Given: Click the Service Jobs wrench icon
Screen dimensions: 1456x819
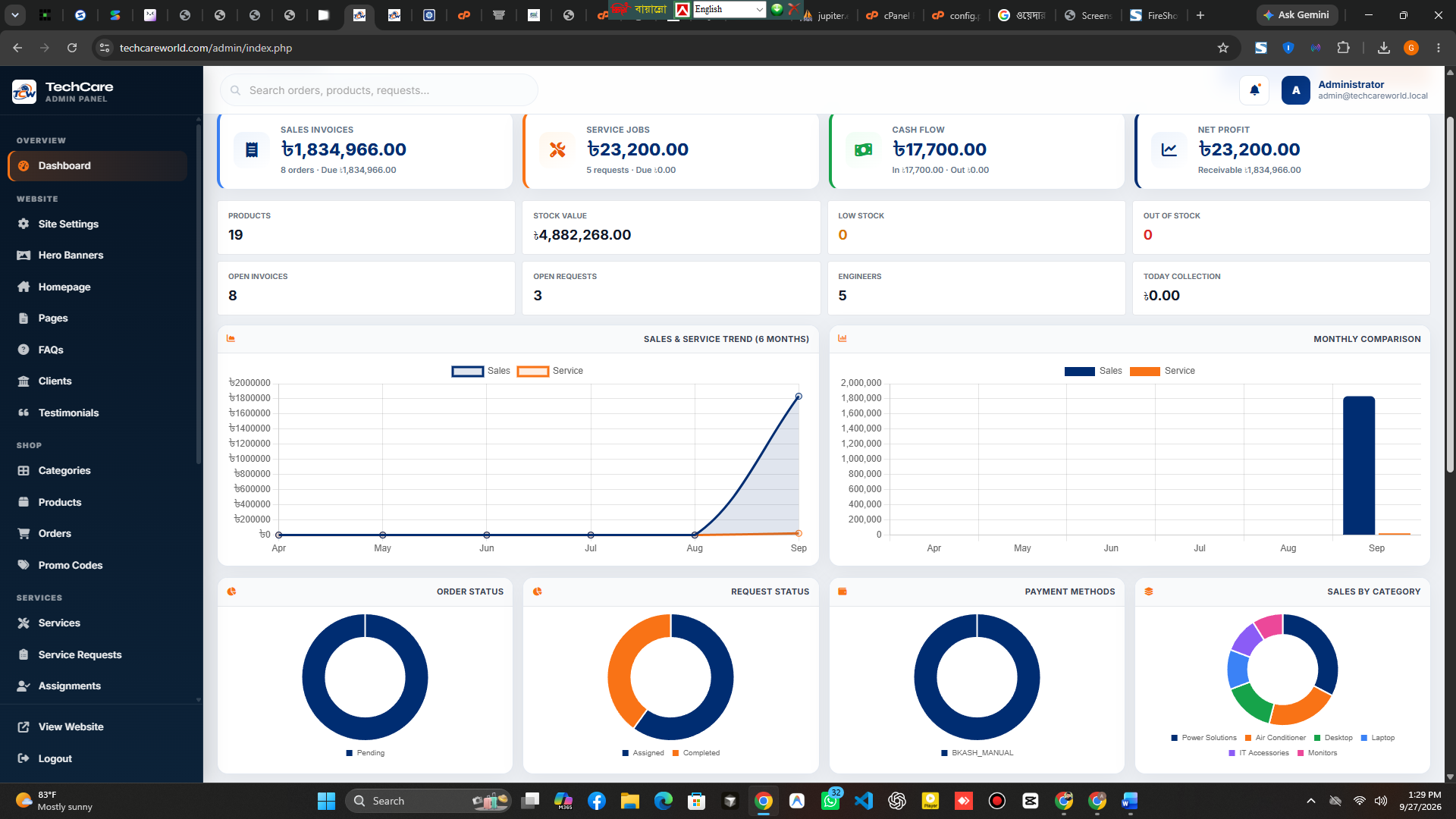Looking at the screenshot, I should coord(557,149).
